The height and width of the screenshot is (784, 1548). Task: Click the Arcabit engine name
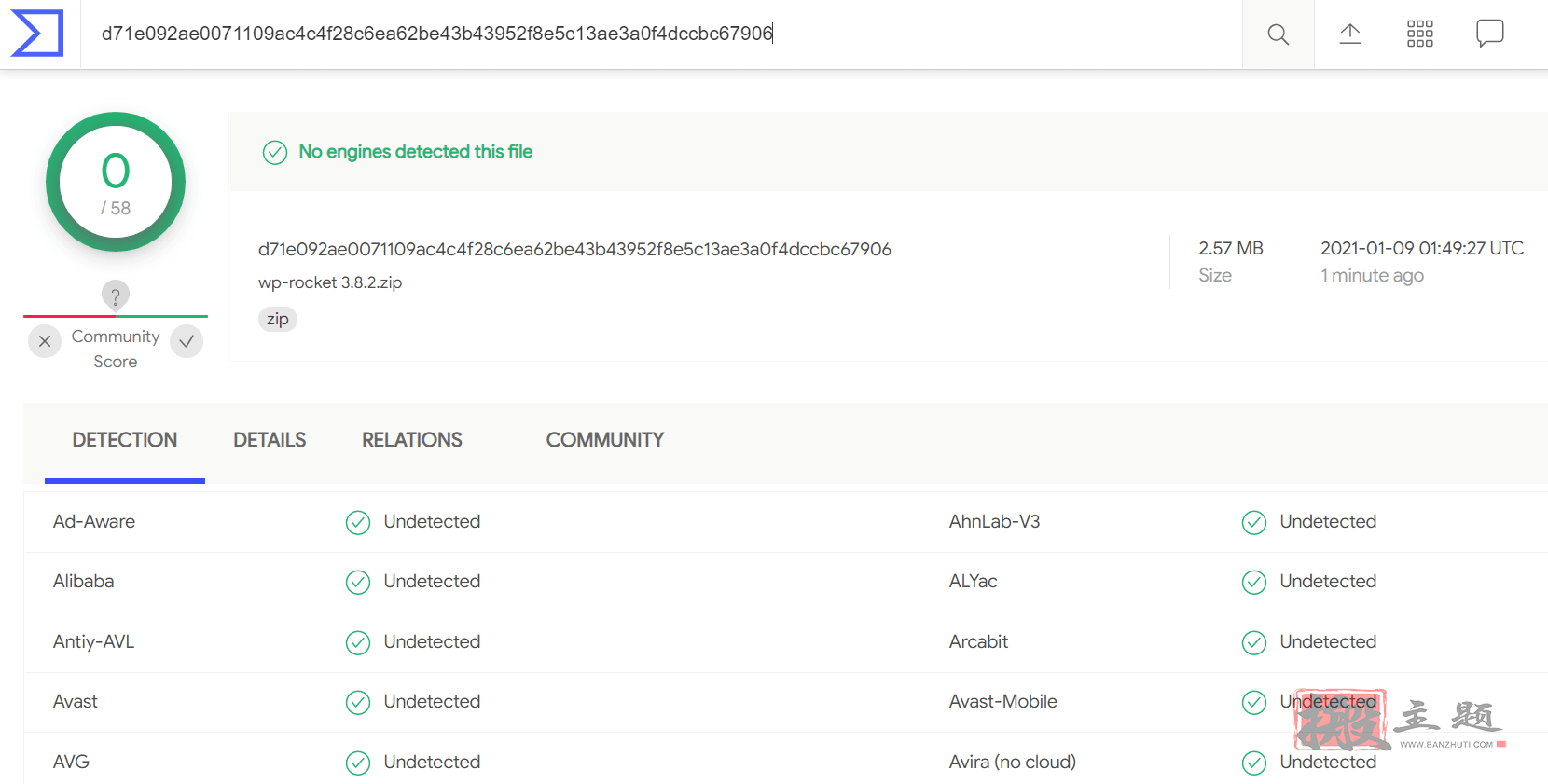[979, 641]
